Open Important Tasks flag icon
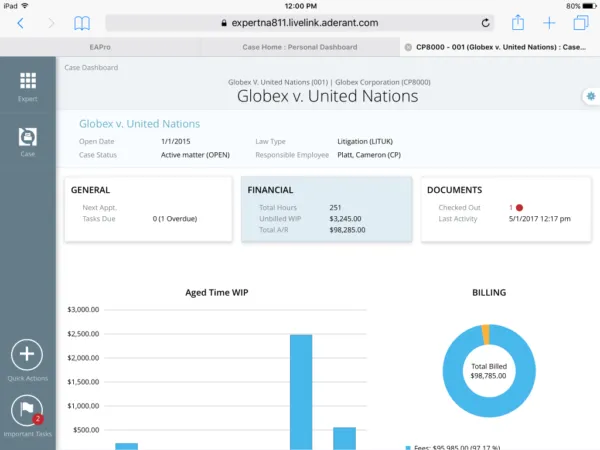The image size is (600, 450). [27, 411]
